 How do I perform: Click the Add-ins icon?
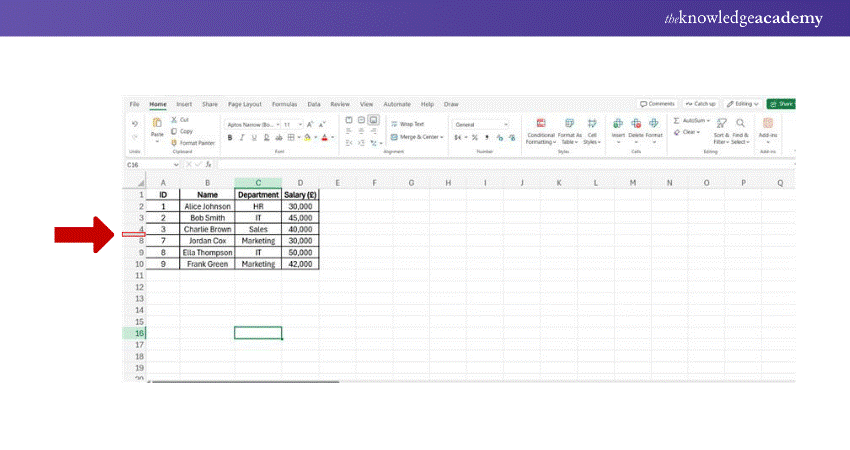click(x=768, y=124)
